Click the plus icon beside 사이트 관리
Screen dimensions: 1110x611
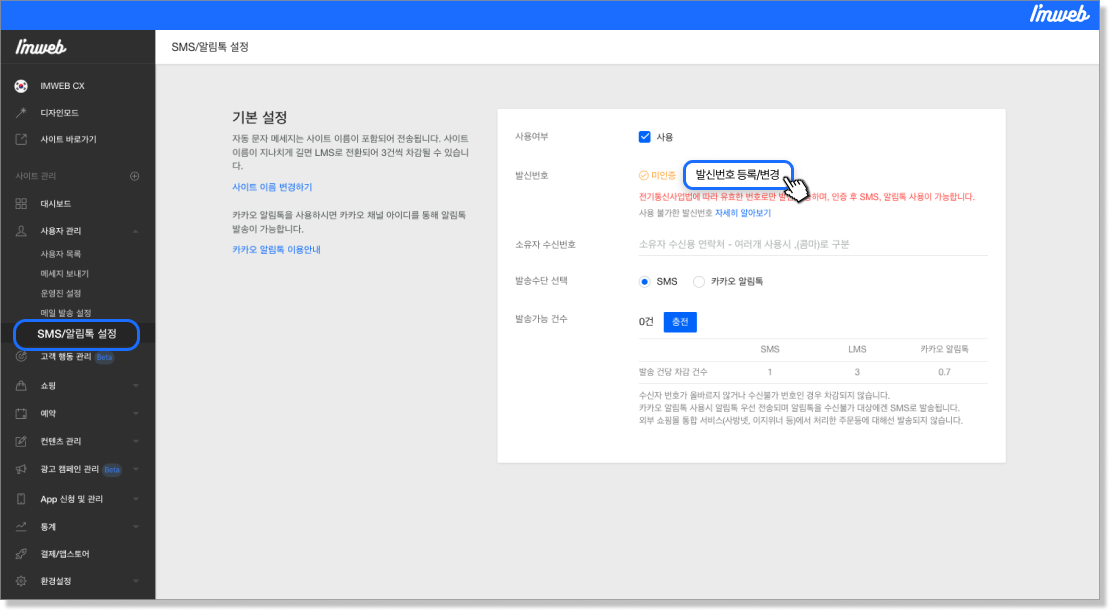pyautogui.click(x=135, y=176)
